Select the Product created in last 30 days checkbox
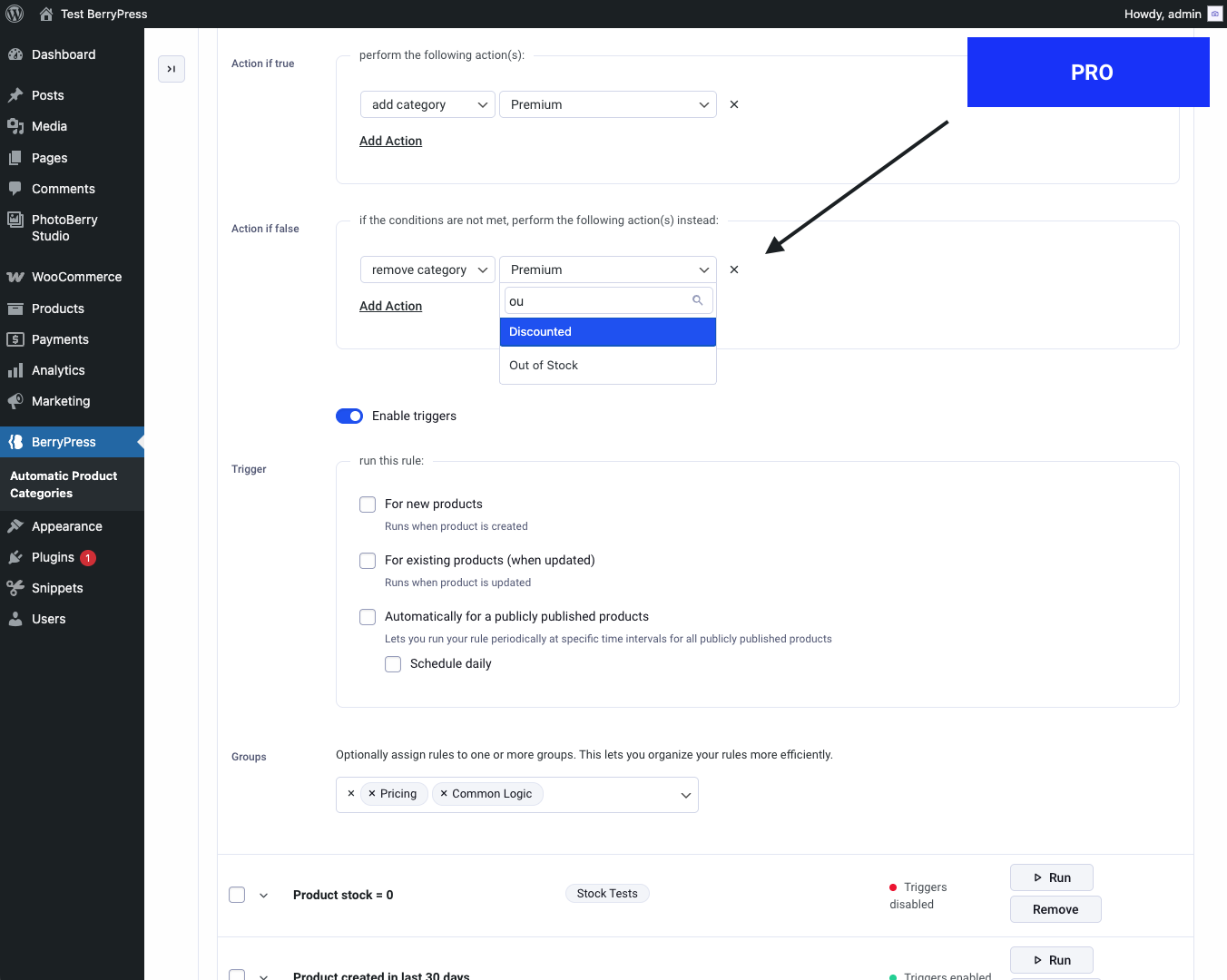Image resolution: width=1227 pixels, height=980 pixels. (x=237, y=975)
